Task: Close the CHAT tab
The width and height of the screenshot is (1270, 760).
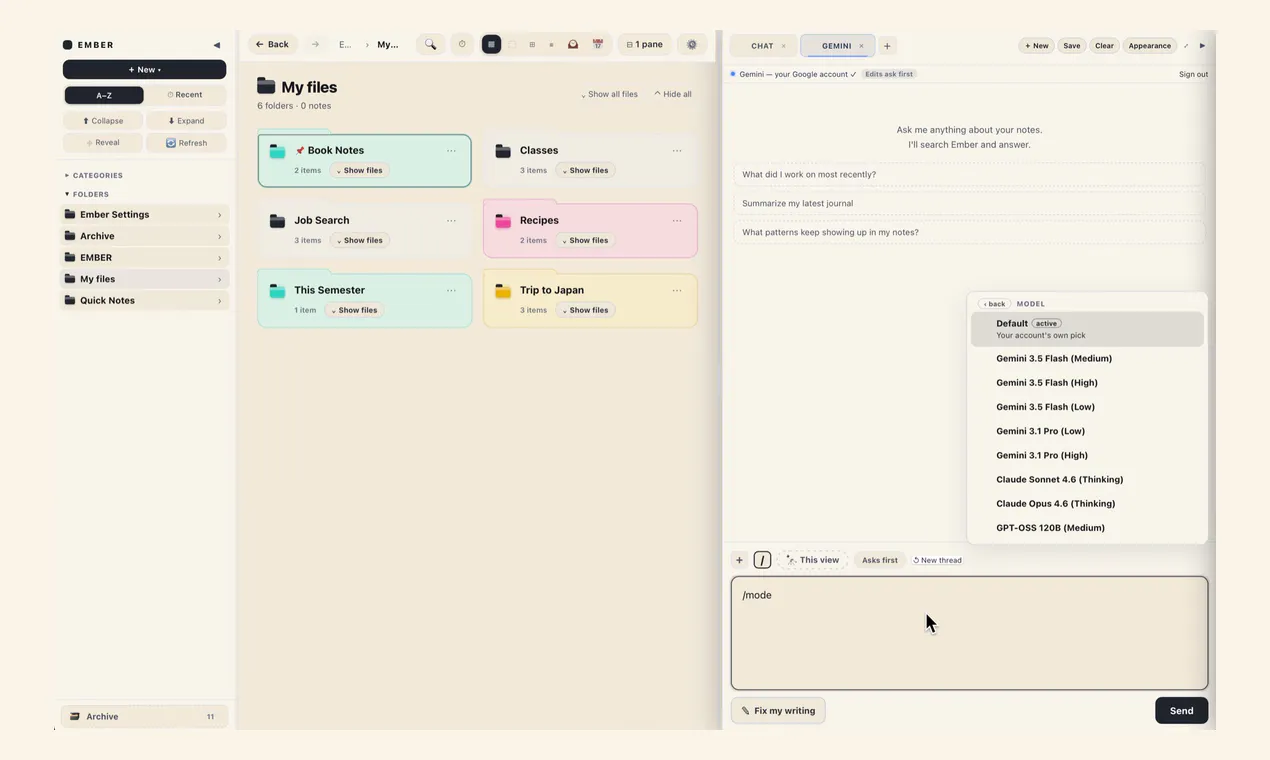Action: point(783,46)
